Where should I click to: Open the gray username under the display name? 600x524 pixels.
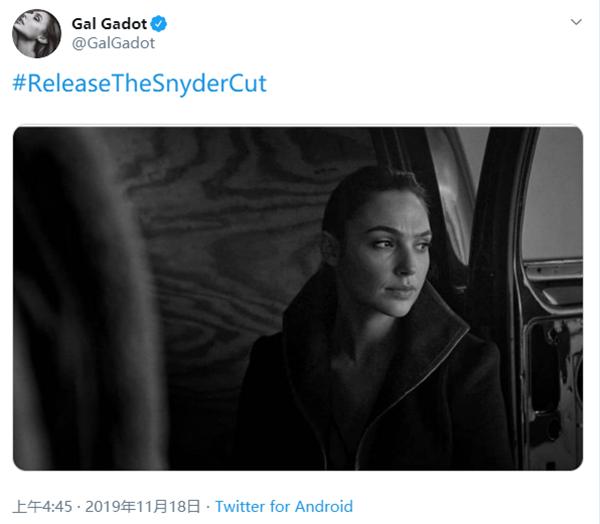pos(113,43)
